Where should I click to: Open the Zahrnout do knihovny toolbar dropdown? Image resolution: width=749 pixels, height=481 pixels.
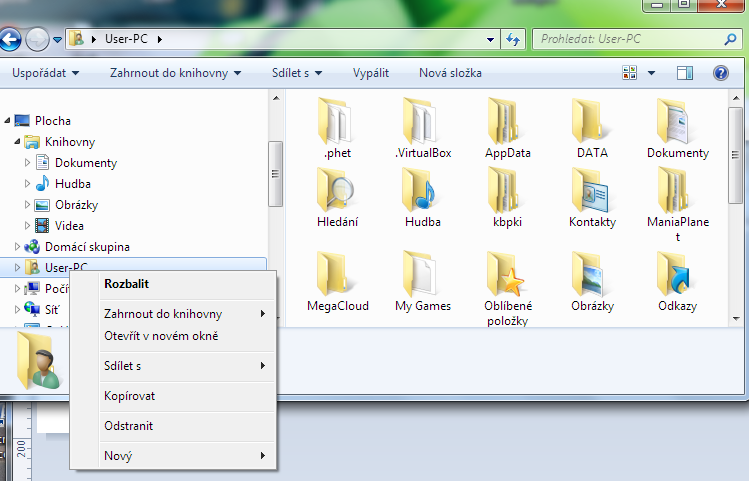point(175,73)
